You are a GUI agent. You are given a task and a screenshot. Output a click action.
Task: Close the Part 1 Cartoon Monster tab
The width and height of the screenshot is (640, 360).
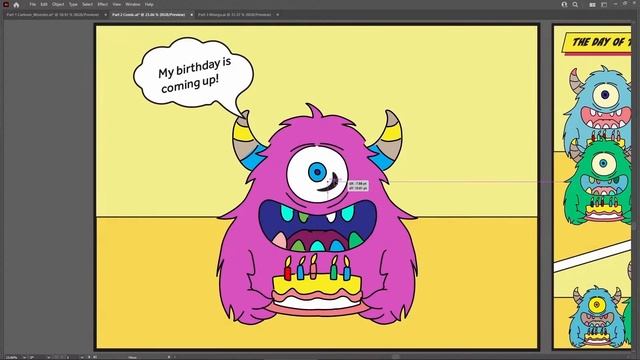[x=105, y=15]
